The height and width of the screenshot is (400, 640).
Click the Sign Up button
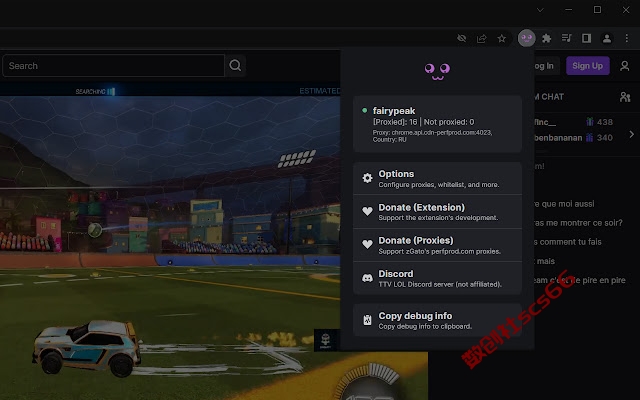[x=587, y=66]
